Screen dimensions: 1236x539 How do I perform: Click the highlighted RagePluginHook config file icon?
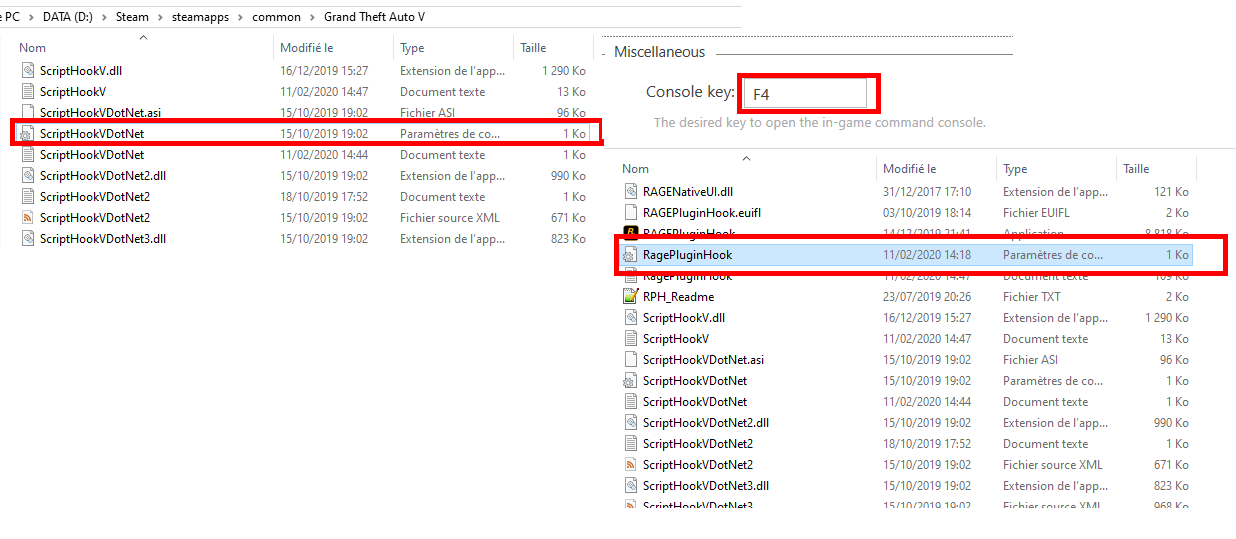[630, 255]
